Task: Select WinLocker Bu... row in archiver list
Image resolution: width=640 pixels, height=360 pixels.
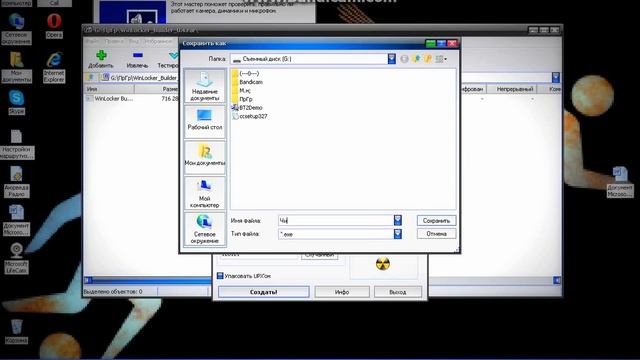Action: 109,99
